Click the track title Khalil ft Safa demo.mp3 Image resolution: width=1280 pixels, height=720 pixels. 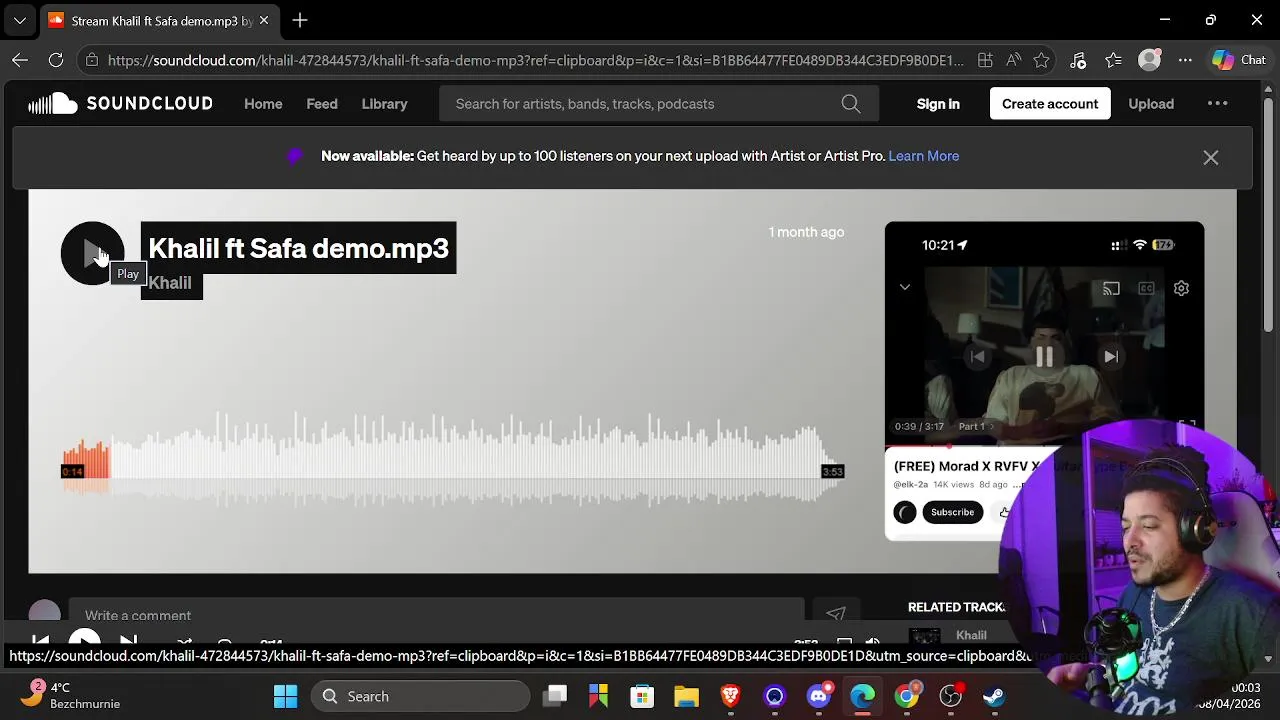[x=298, y=248]
